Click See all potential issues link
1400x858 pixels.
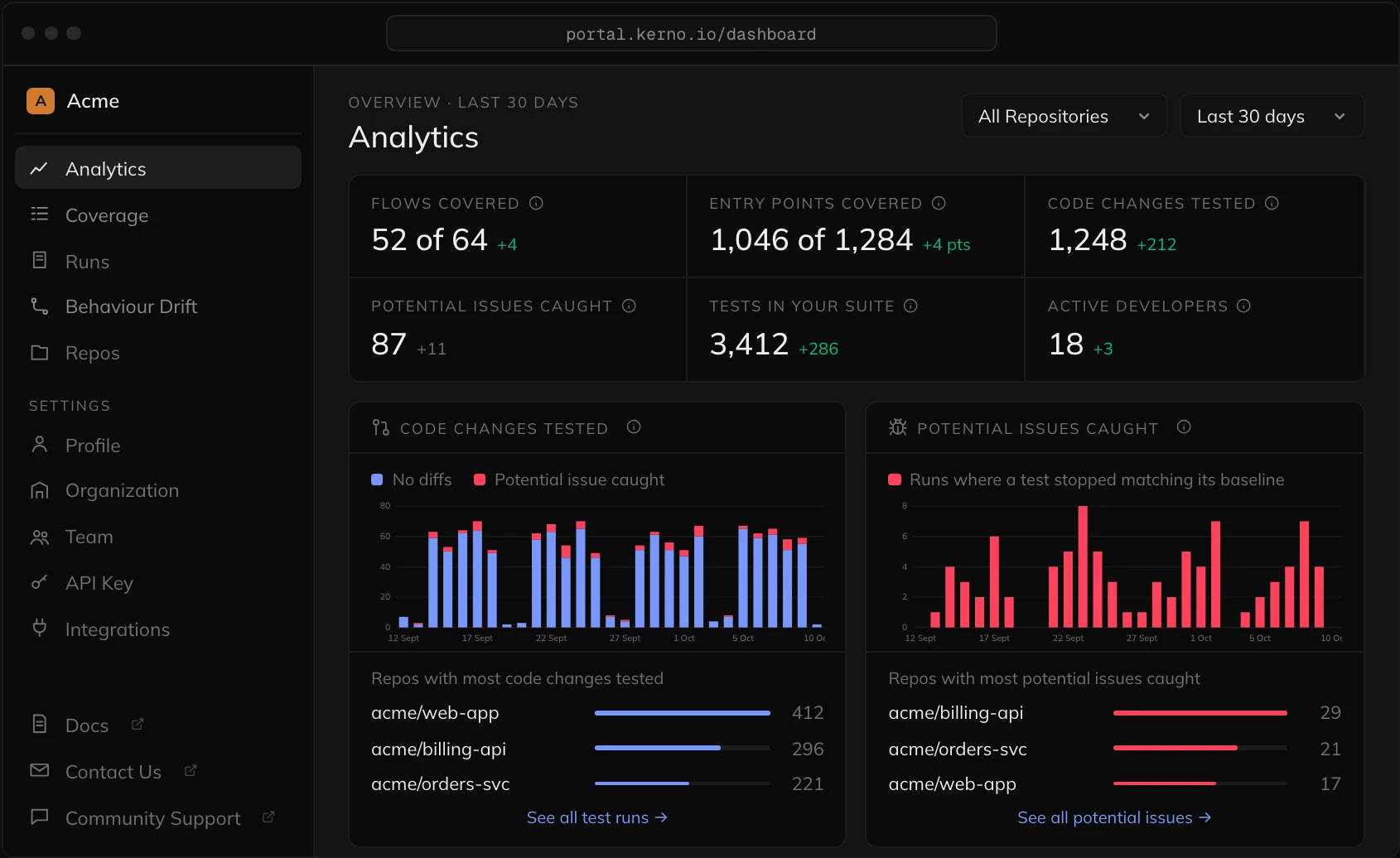tap(1114, 817)
